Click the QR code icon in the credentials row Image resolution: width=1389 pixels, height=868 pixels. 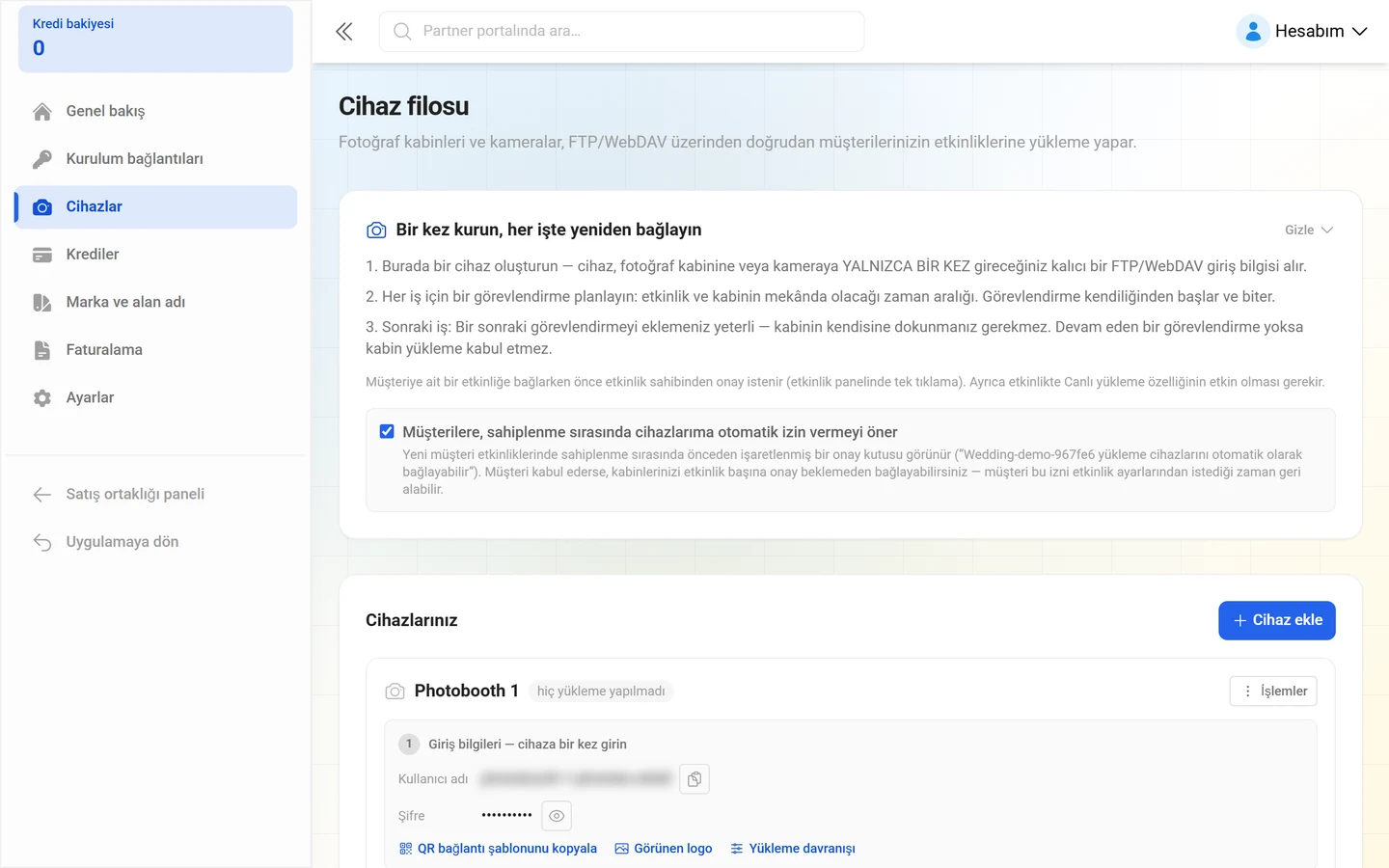click(x=406, y=849)
